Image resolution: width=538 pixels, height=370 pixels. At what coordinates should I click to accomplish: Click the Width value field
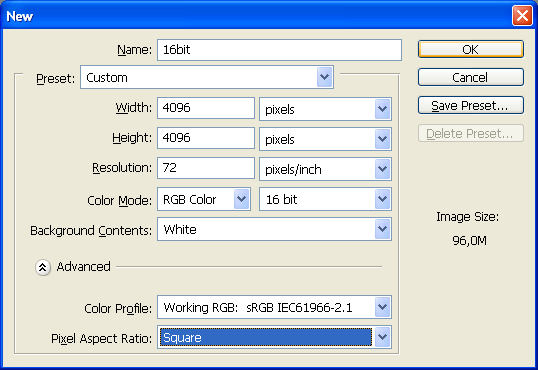coord(206,108)
